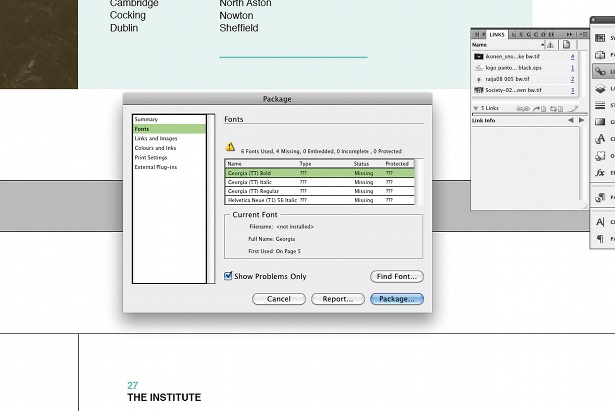Screen dimensions: 615x411
Task: Open page link 1 for logo panto black.eps
Action: (572, 68)
